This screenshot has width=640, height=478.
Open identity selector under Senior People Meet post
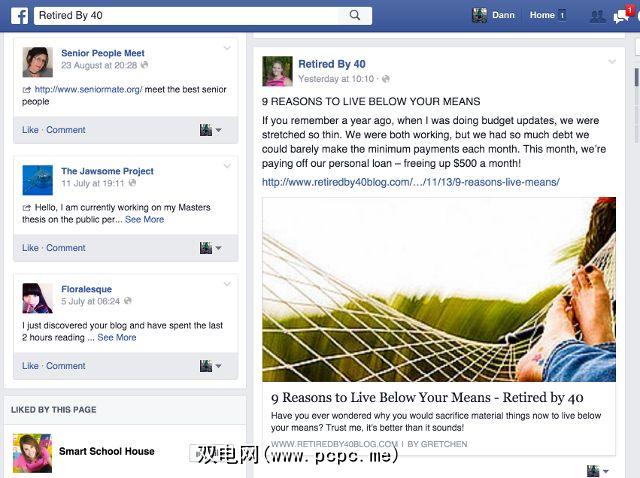(211, 130)
